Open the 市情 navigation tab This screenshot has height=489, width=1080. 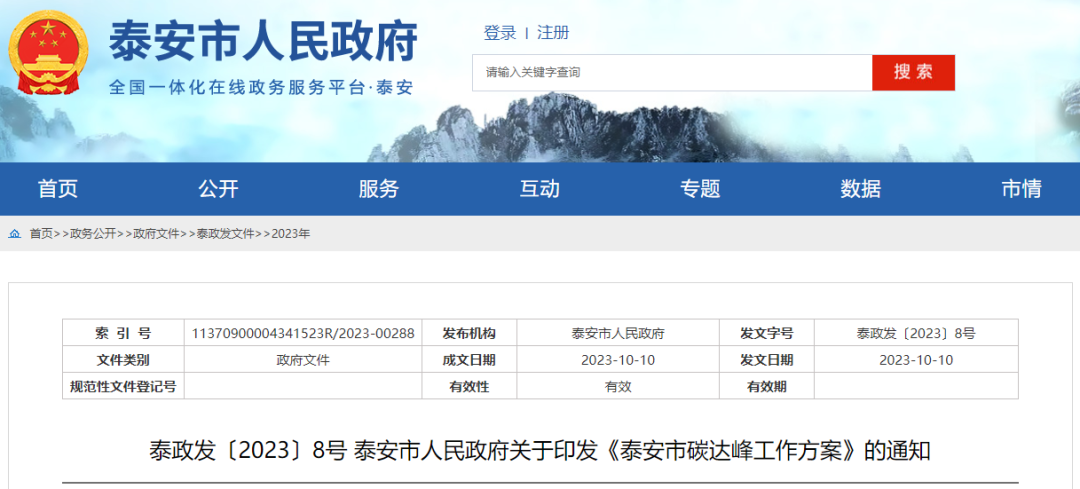[1021, 189]
